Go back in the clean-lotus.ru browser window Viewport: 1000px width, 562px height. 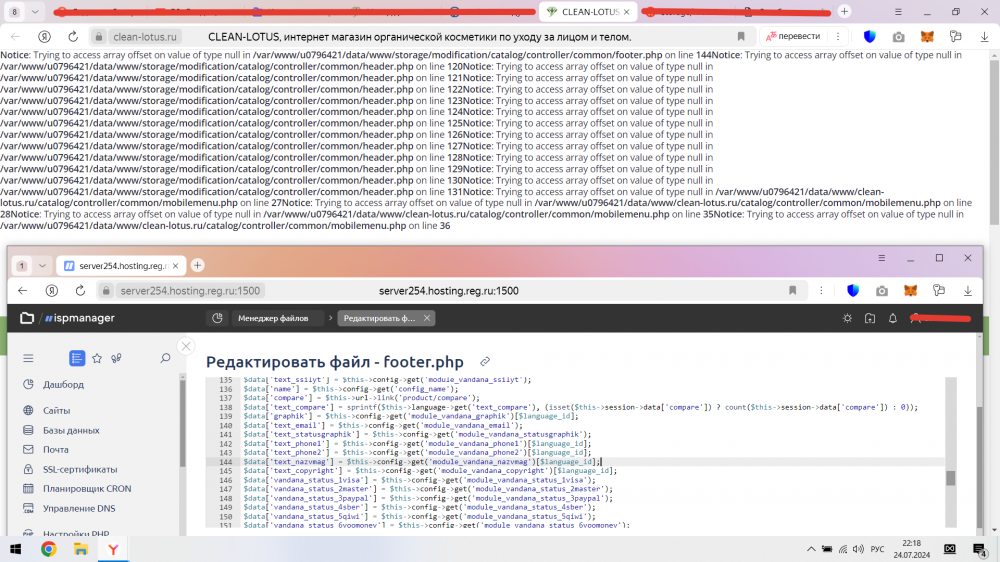(x=16, y=37)
